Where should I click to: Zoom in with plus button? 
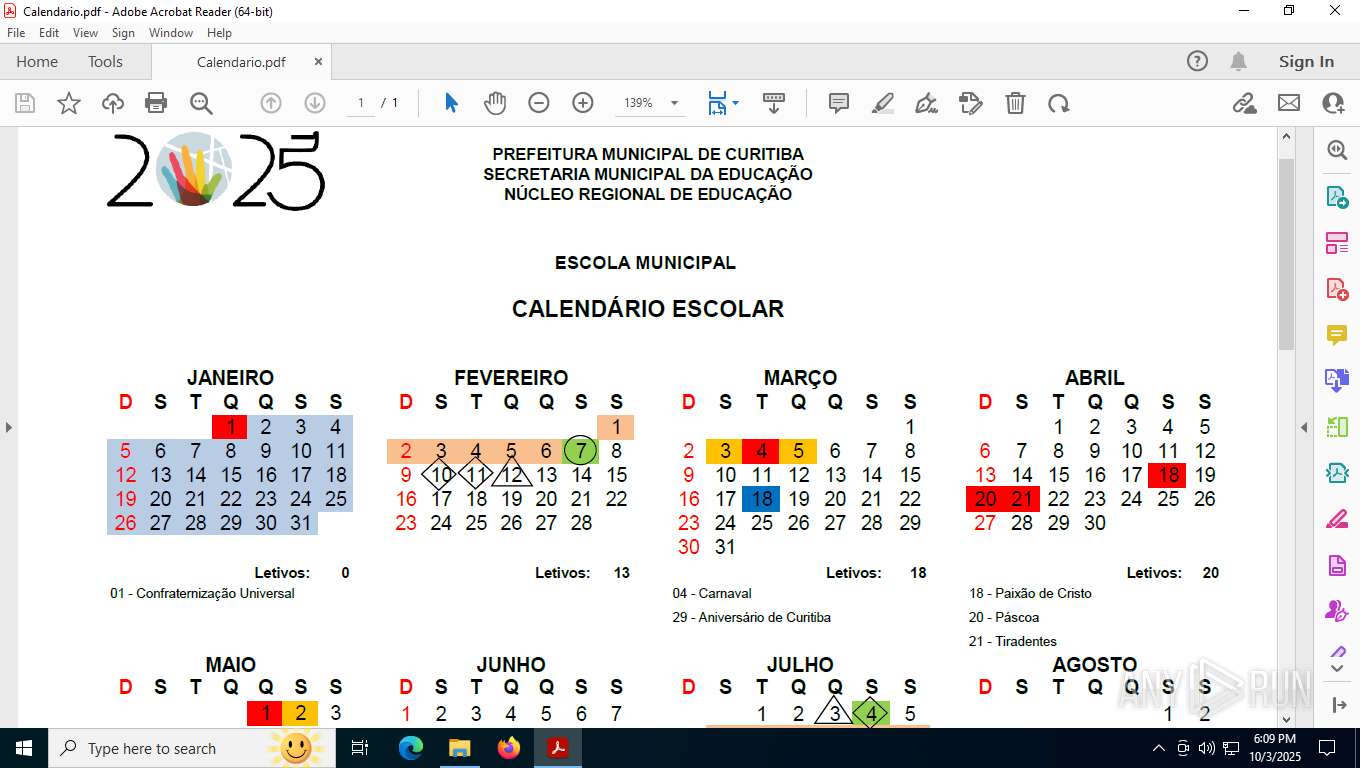click(x=583, y=103)
